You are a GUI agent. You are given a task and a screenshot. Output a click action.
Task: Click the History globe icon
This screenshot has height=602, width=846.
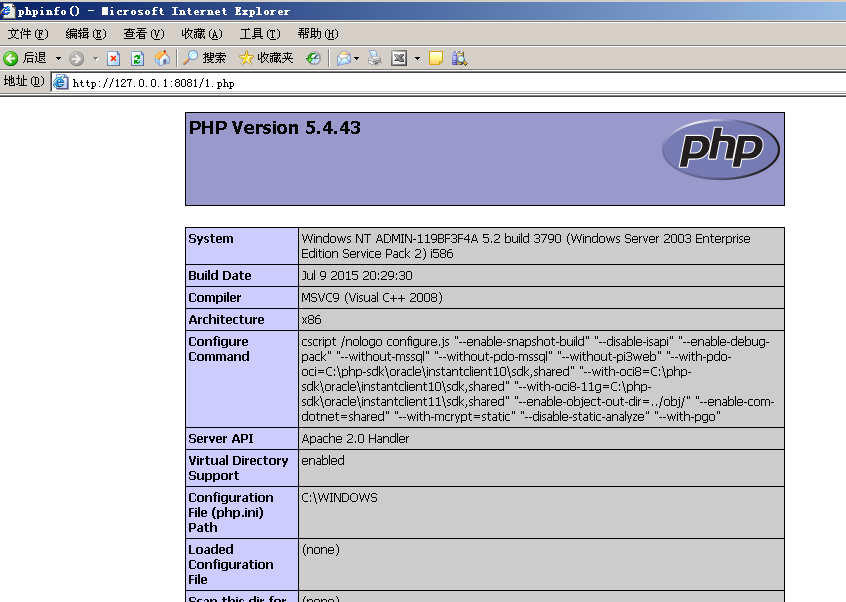point(314,58)
